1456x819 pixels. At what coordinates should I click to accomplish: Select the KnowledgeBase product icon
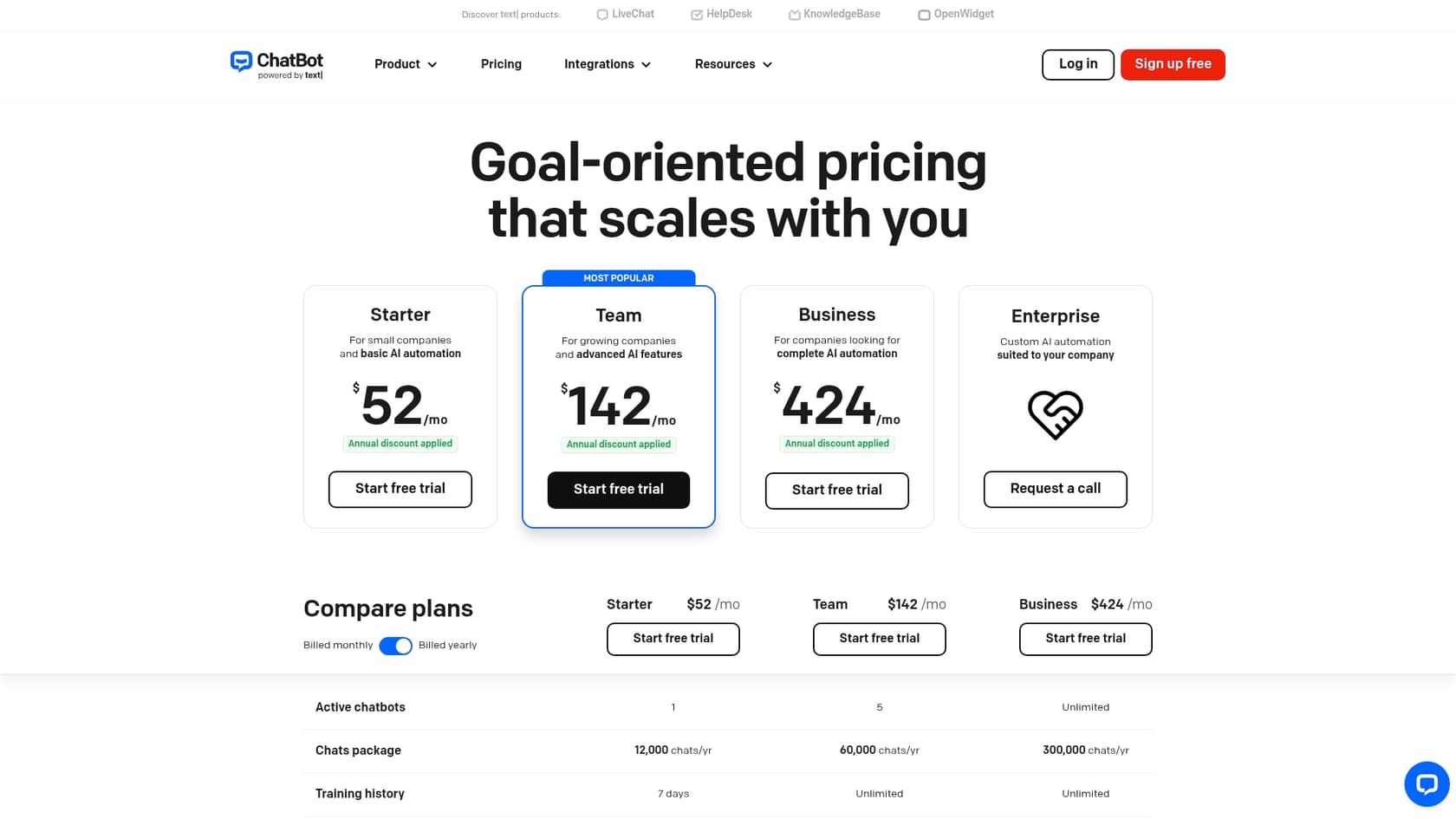pos(794,14)
